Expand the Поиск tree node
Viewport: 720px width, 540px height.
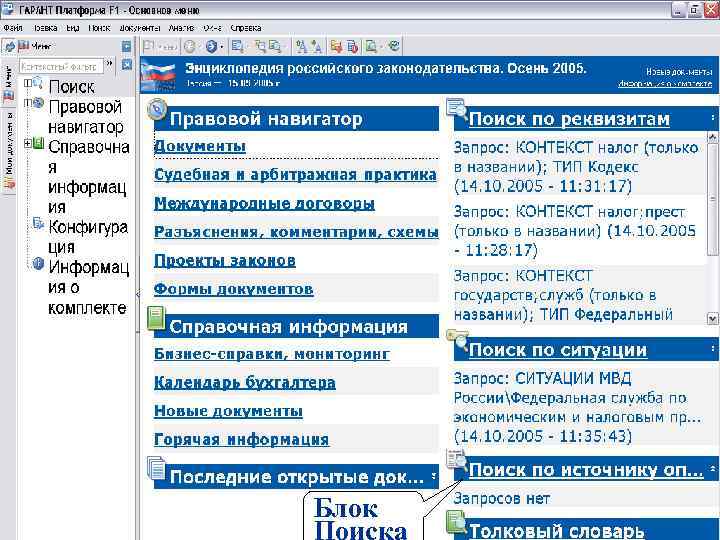click(x=28, y=83)
